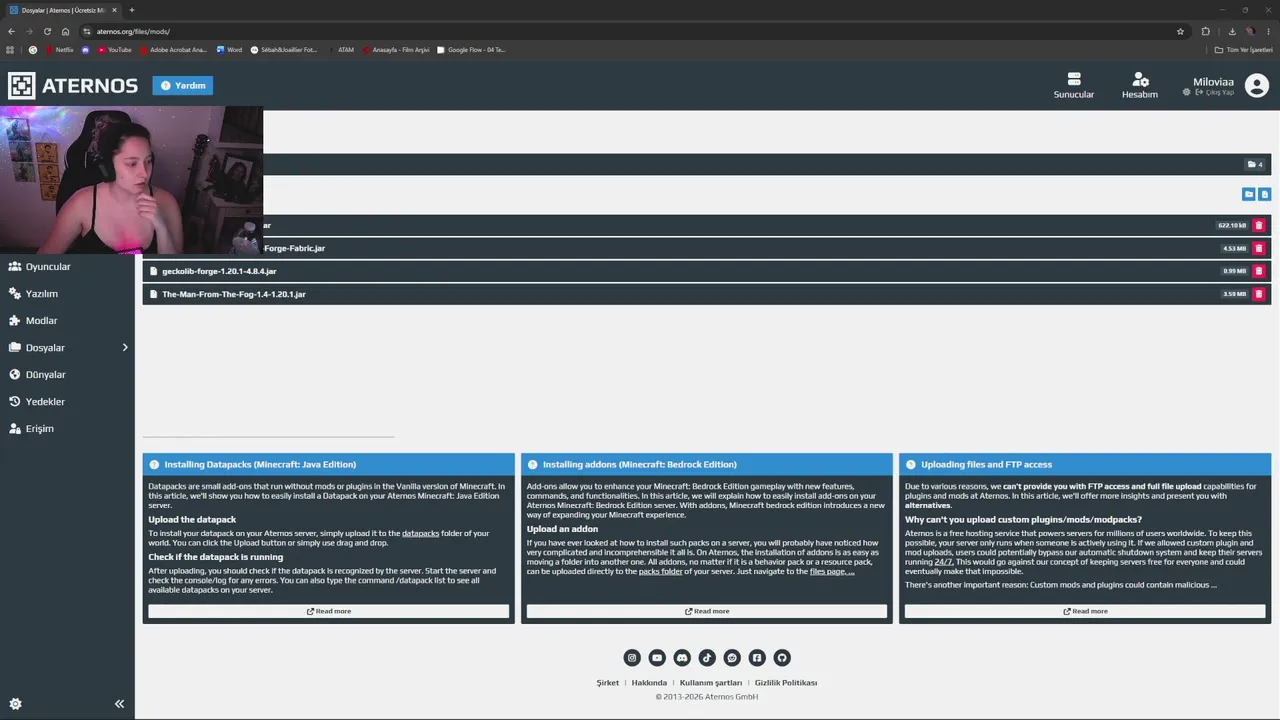Open Aternos Discord from footer
This screenshot has height=720, width=1280.
(x=682, y=657)
